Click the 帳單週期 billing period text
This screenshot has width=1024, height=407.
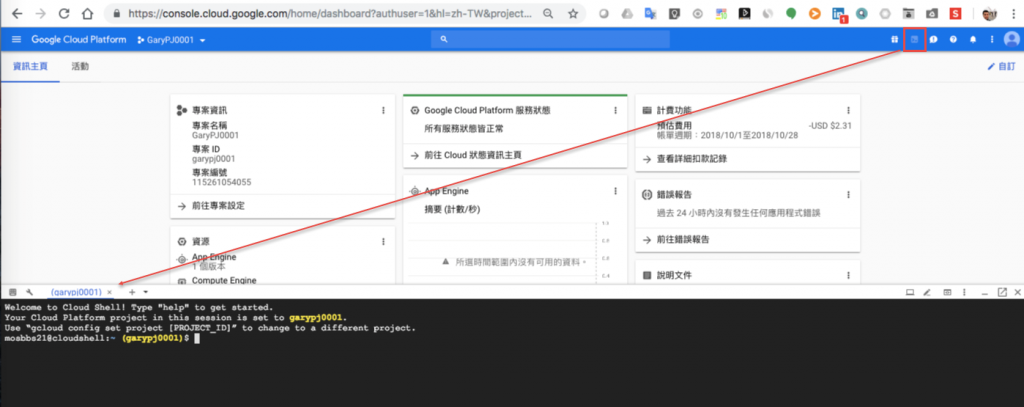click(x=728, y=135)
